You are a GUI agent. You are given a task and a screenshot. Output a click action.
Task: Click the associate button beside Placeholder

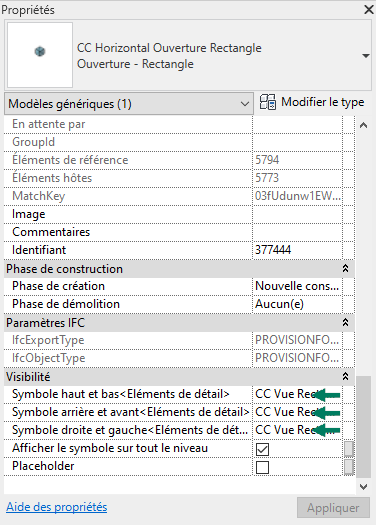click(x=349, y=467)
